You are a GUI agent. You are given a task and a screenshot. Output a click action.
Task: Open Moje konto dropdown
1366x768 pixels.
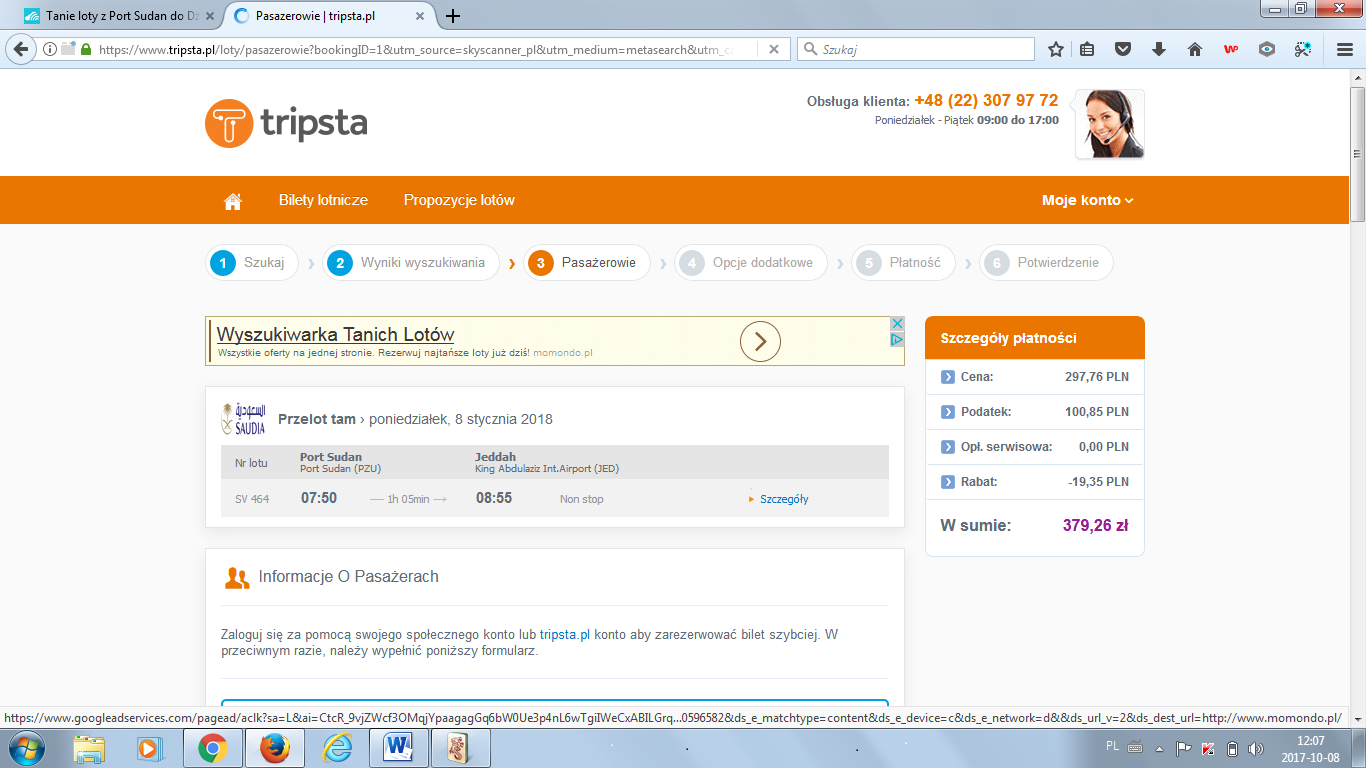point(1087,200)
